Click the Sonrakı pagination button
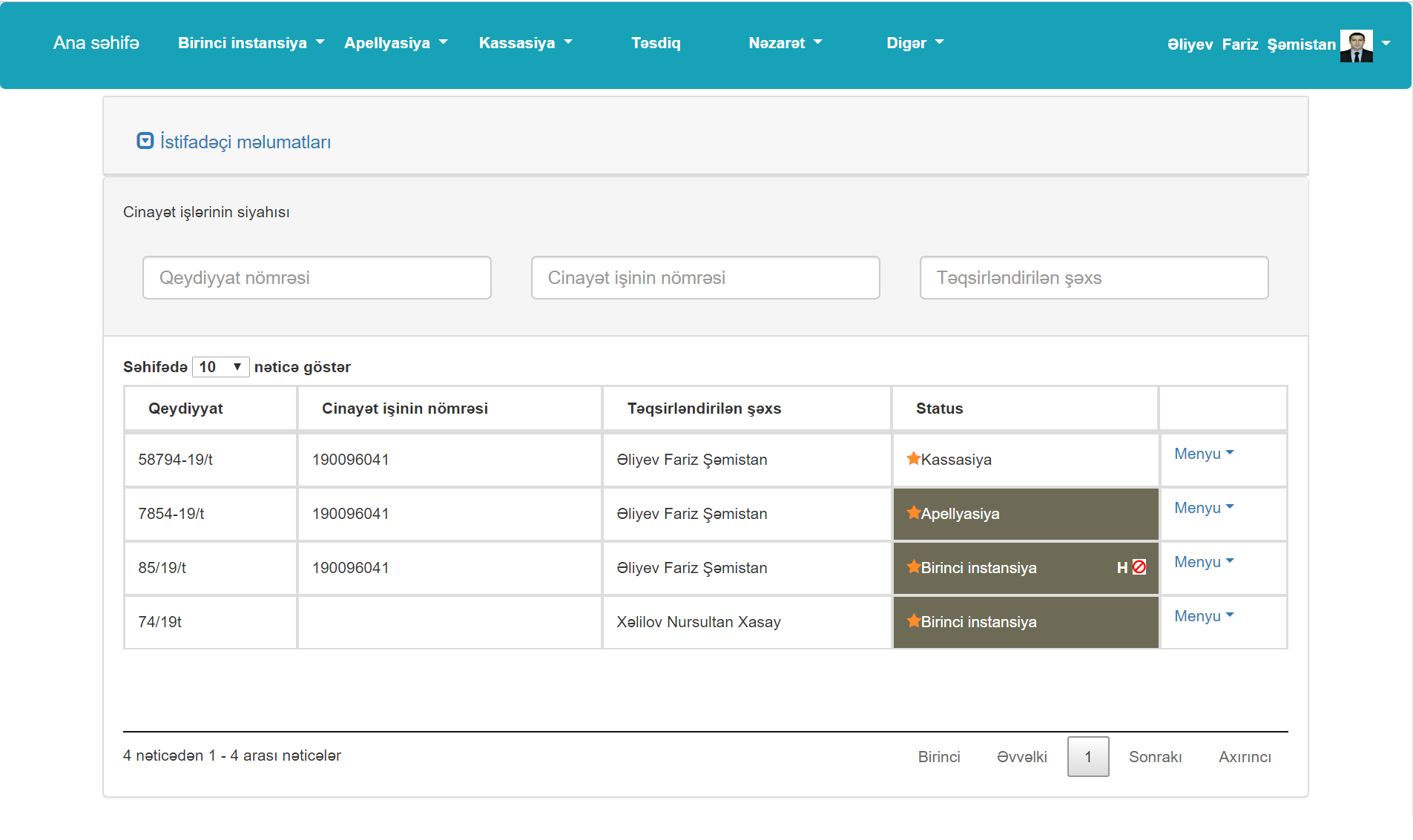 click(x=1155, y=757)
